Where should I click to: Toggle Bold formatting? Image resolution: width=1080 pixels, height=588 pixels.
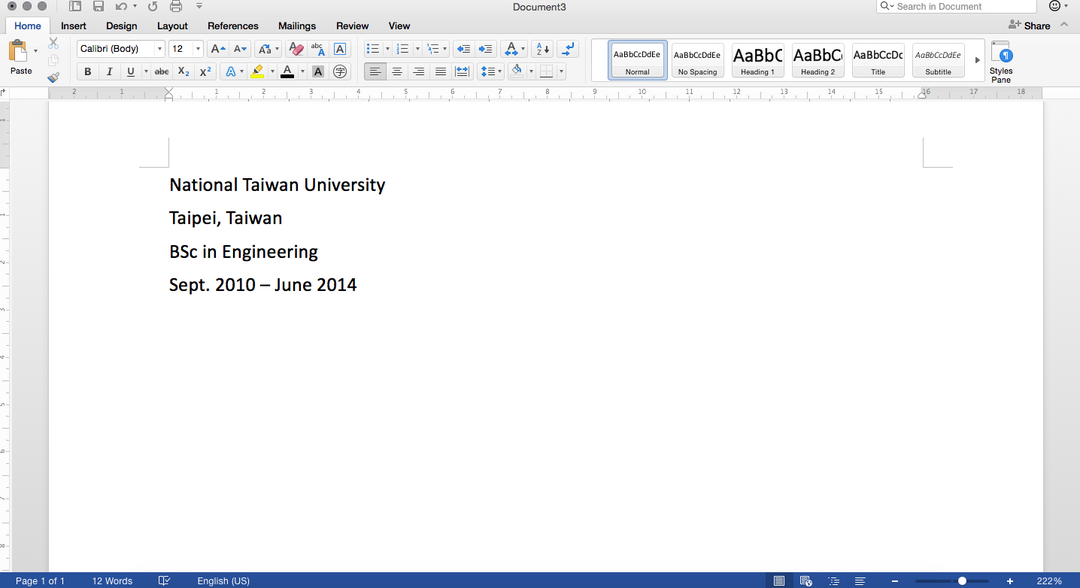pyautogui.click(x=88, y=72)
